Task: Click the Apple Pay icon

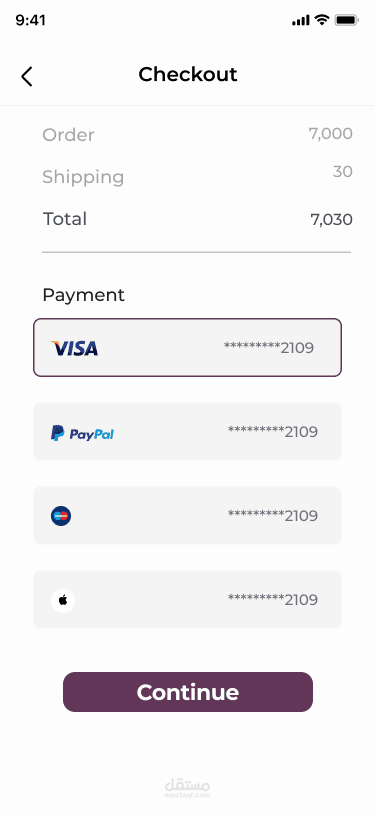Action: tap(63, 600)
